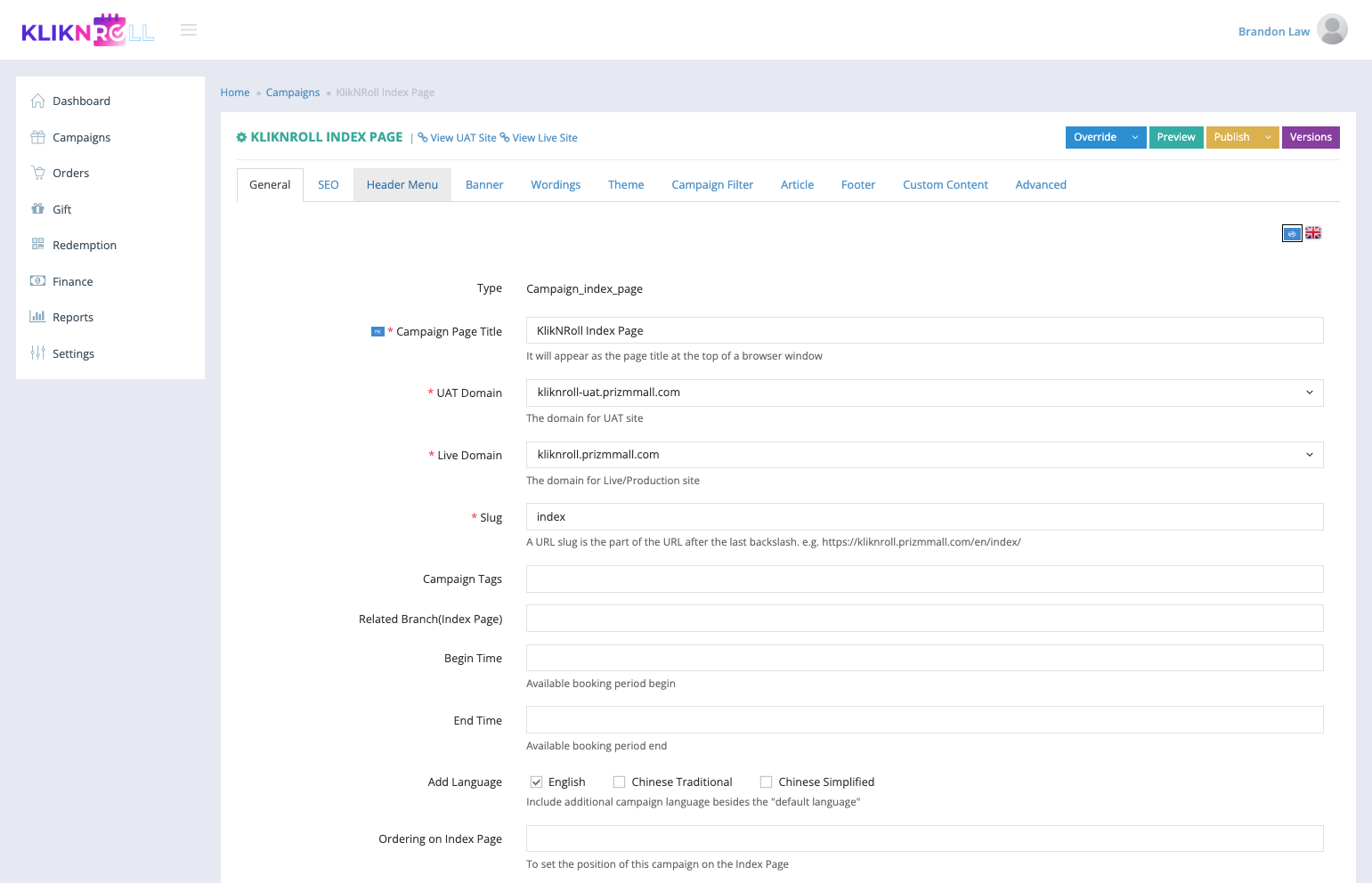
Task: Click the Campaign Page Title input field
Action: point(924,330)
